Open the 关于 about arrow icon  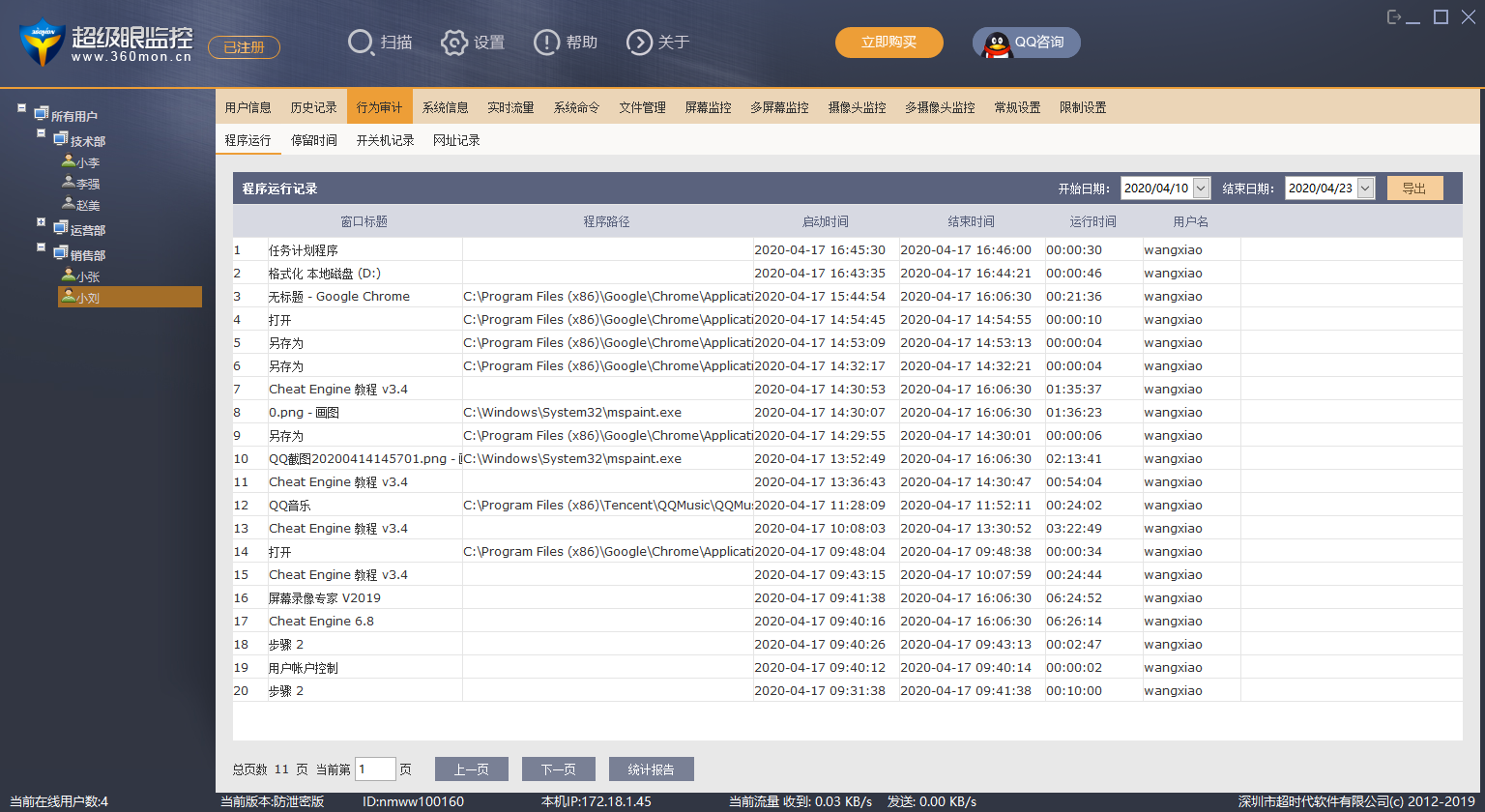click(x=639, y=43)
